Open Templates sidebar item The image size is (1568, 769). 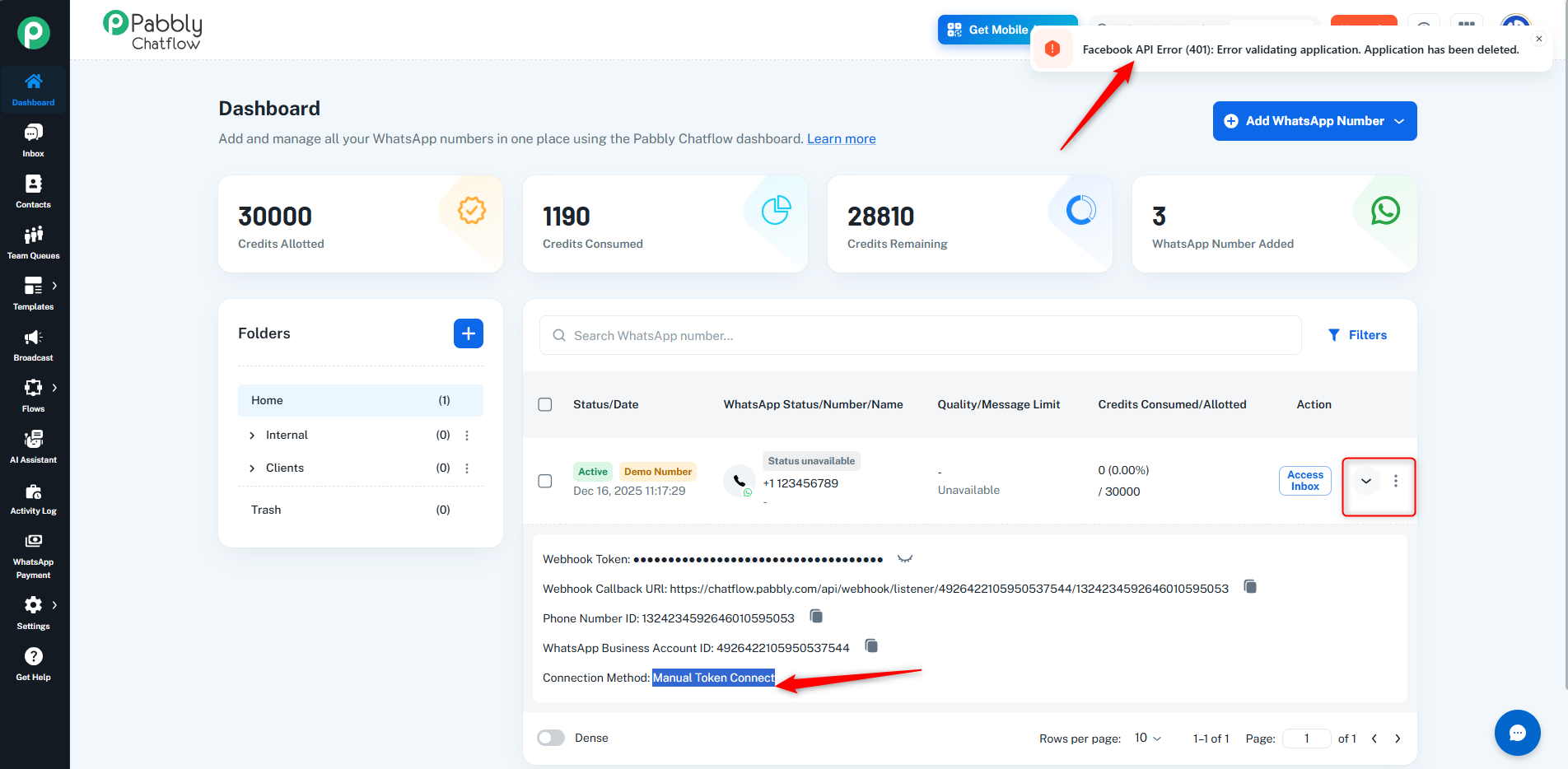(x=34, y=294)
